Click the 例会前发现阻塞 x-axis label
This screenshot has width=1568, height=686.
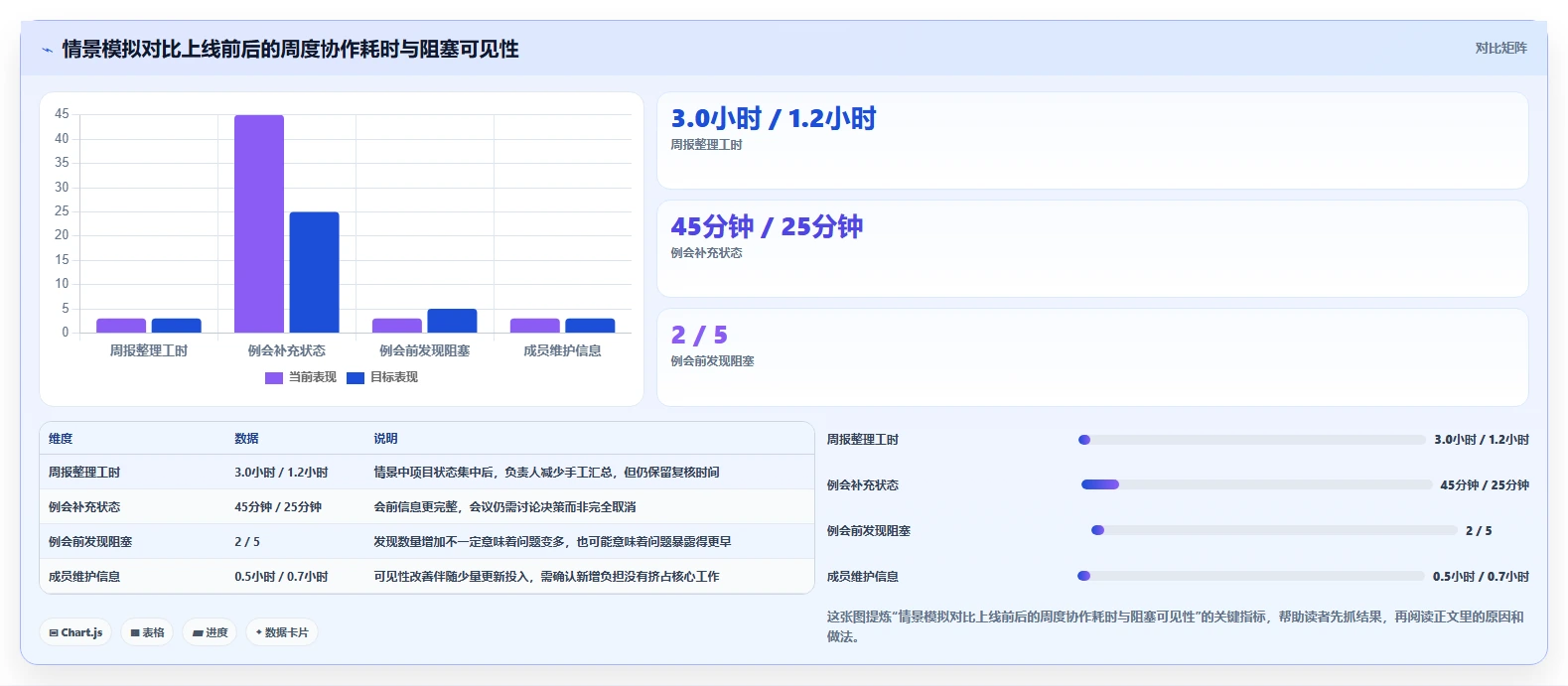click(x=425, y=351)
